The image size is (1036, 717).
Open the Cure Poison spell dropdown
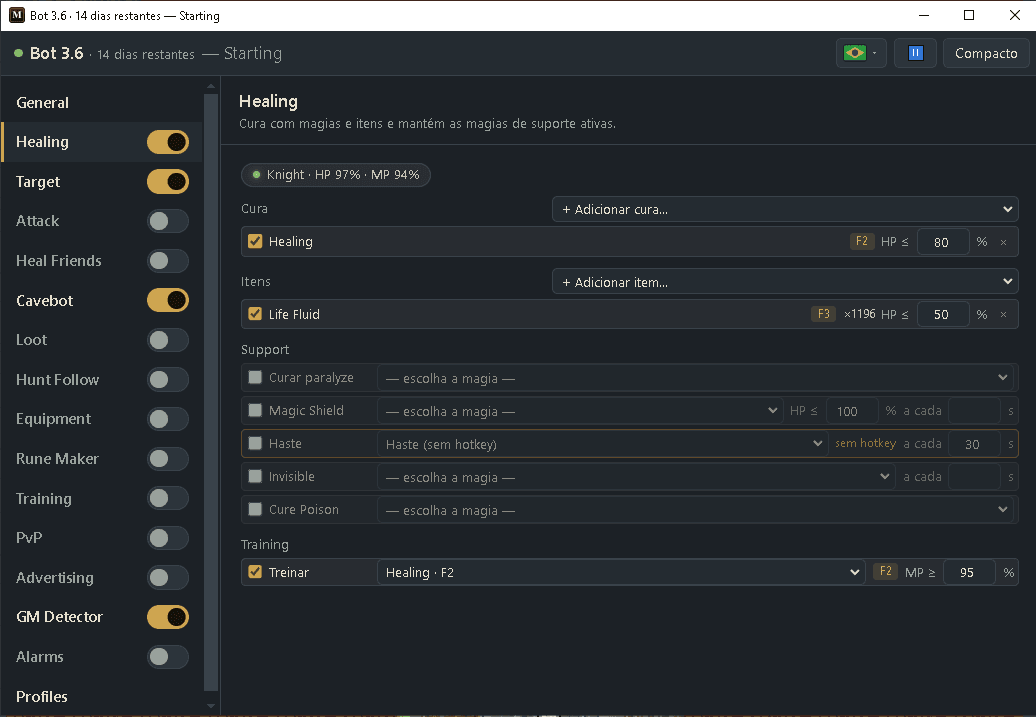(696, 510)
